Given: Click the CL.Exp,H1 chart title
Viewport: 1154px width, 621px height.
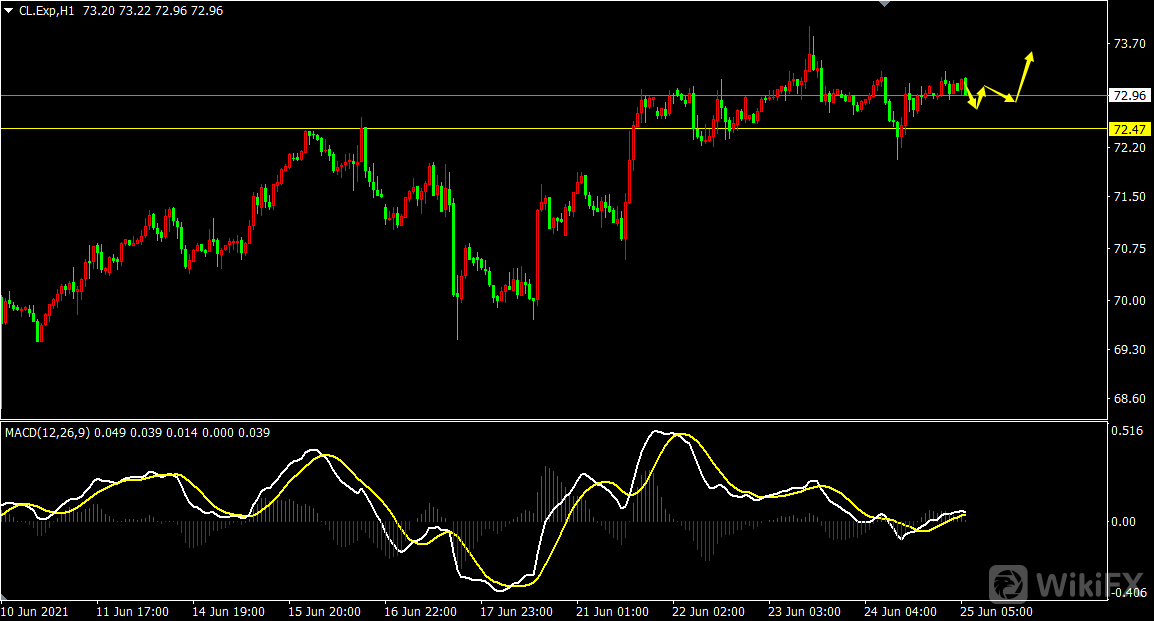Looking at the screenshot, I should 47,11.
